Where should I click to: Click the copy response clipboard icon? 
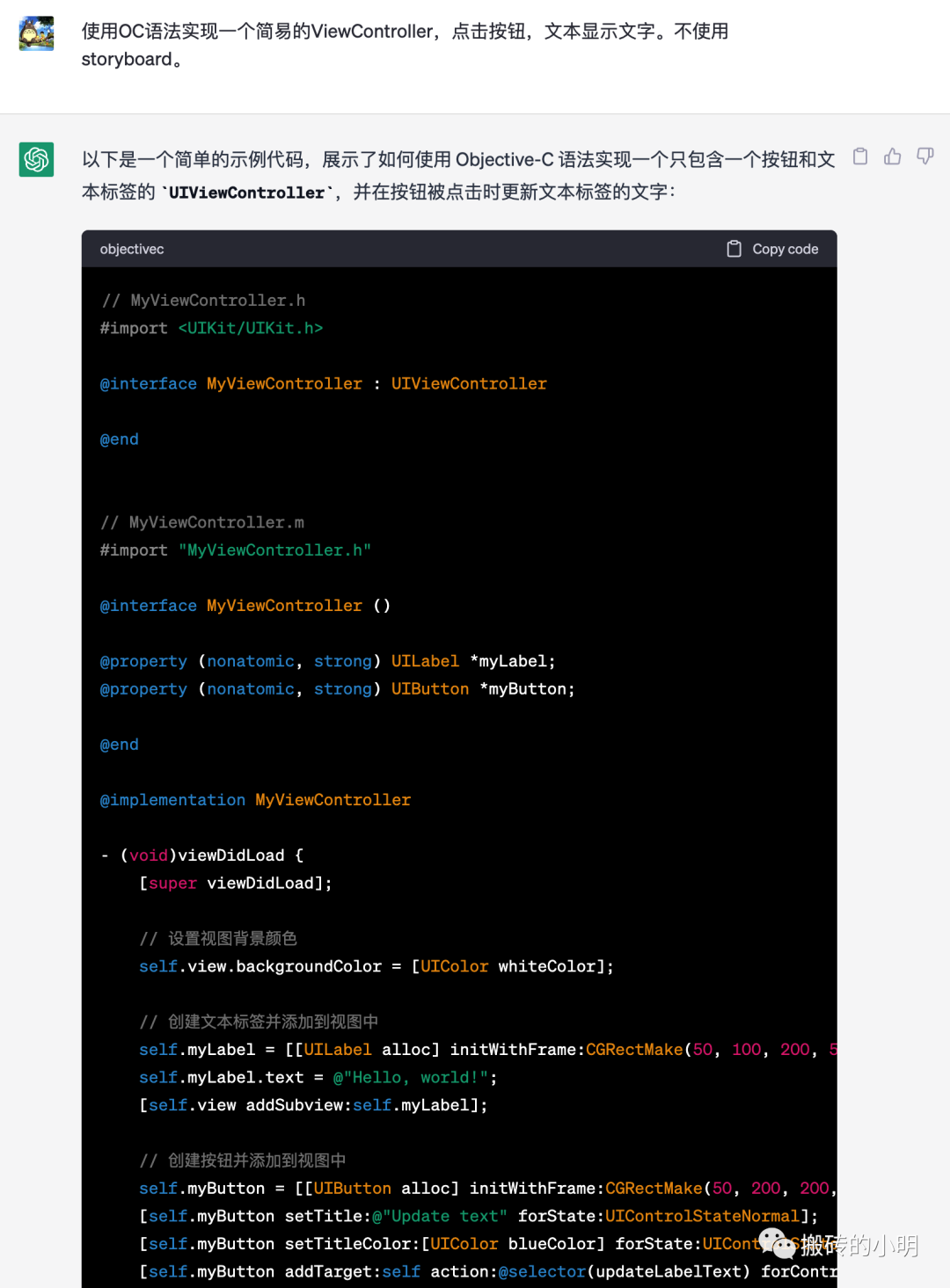tap(860, 156)
